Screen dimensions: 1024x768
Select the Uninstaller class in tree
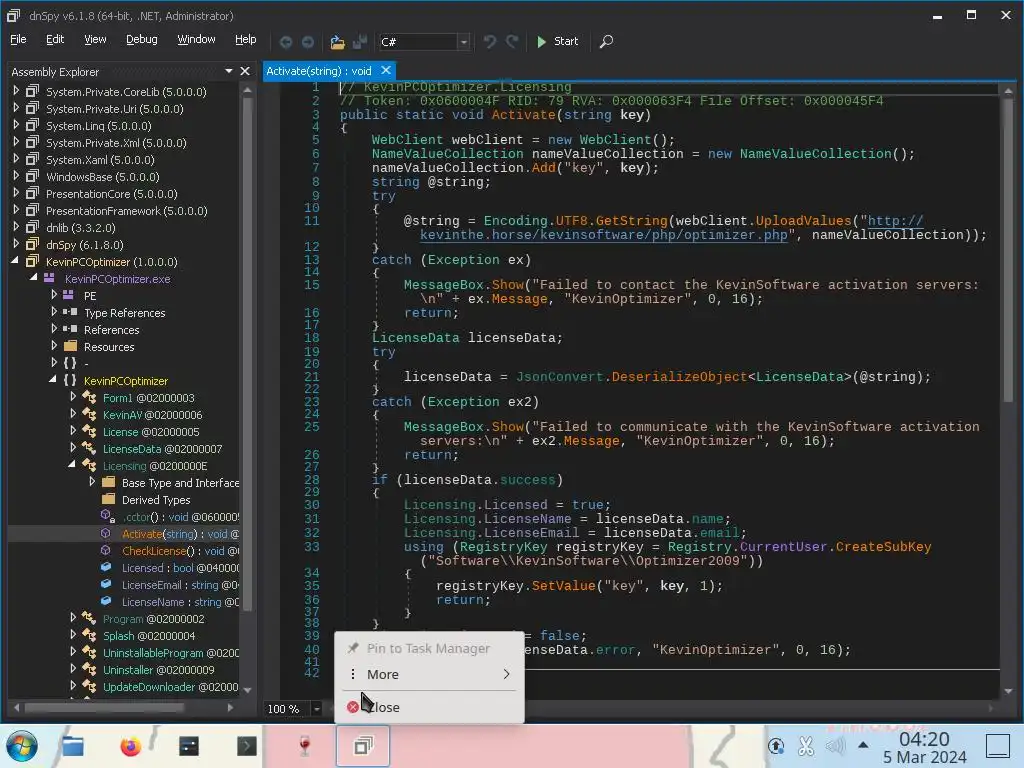point(158,669)
